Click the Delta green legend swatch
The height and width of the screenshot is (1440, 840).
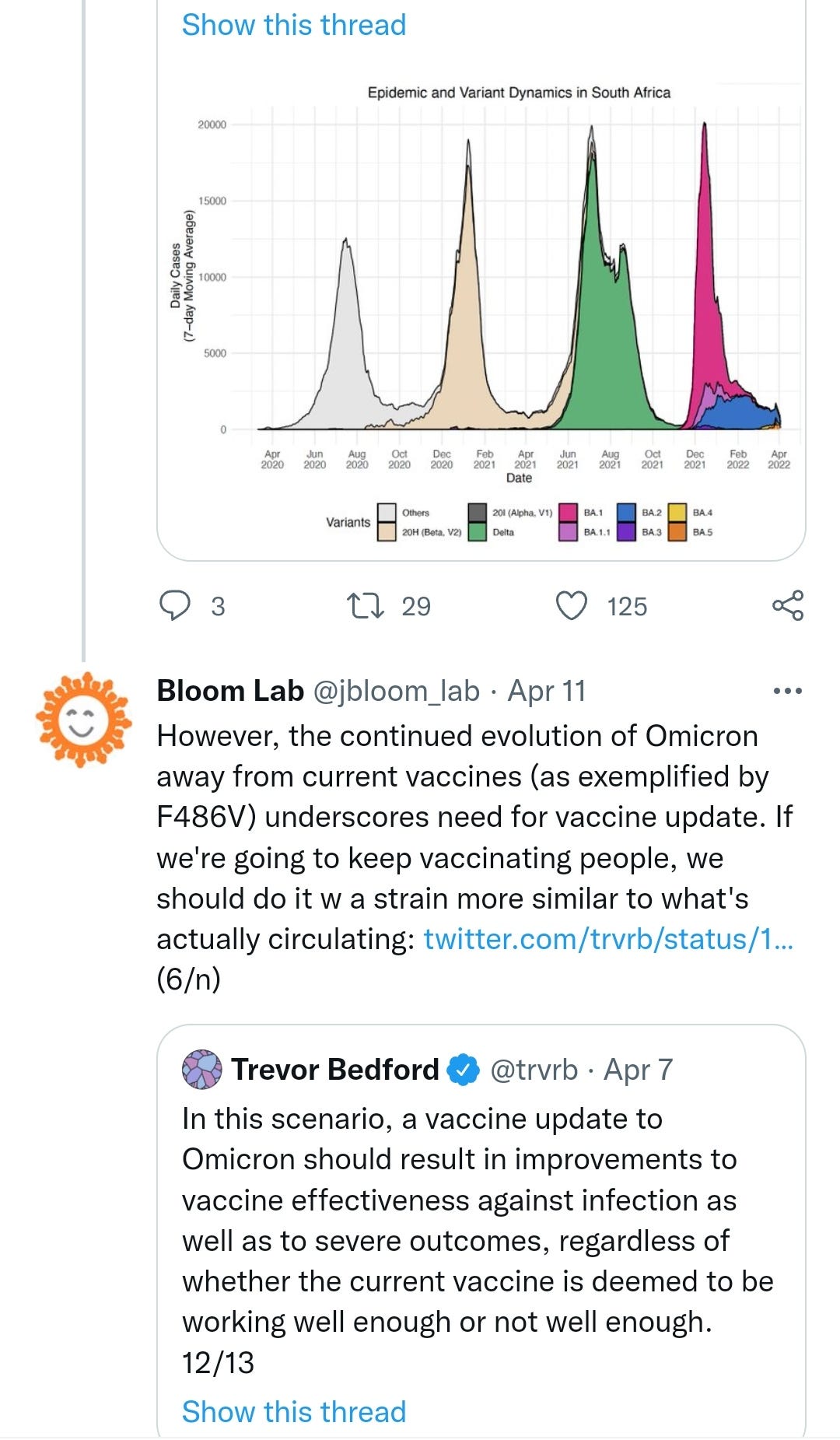(x=478, y=532)
